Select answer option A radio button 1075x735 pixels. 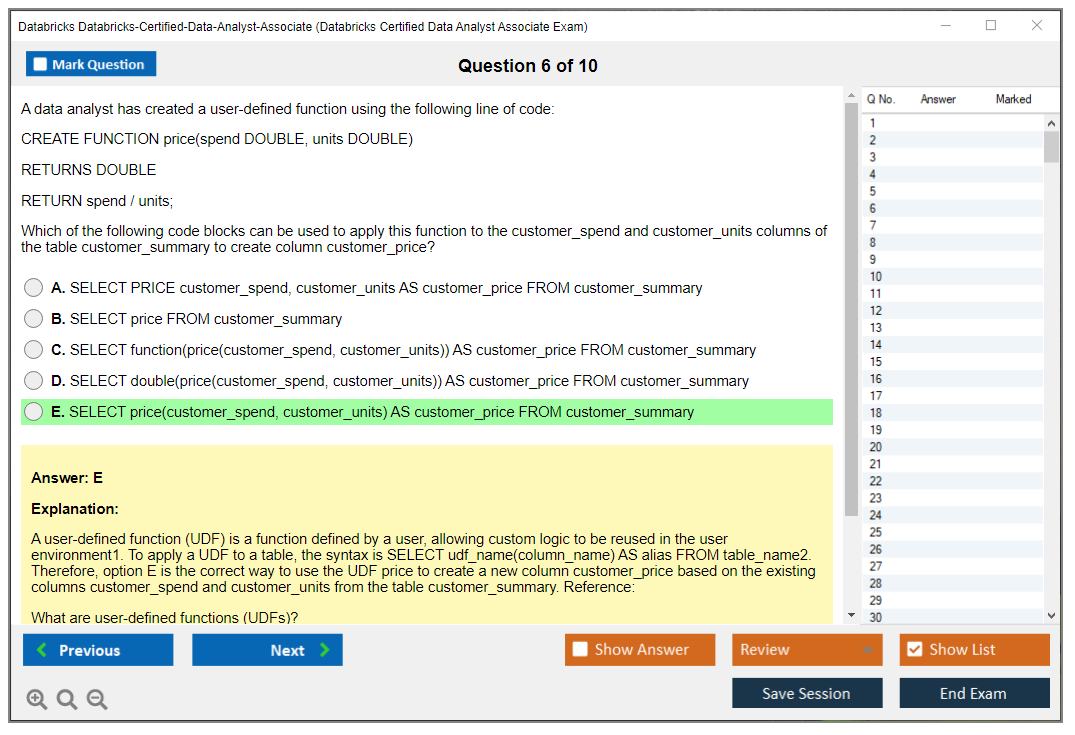point(33,287)
